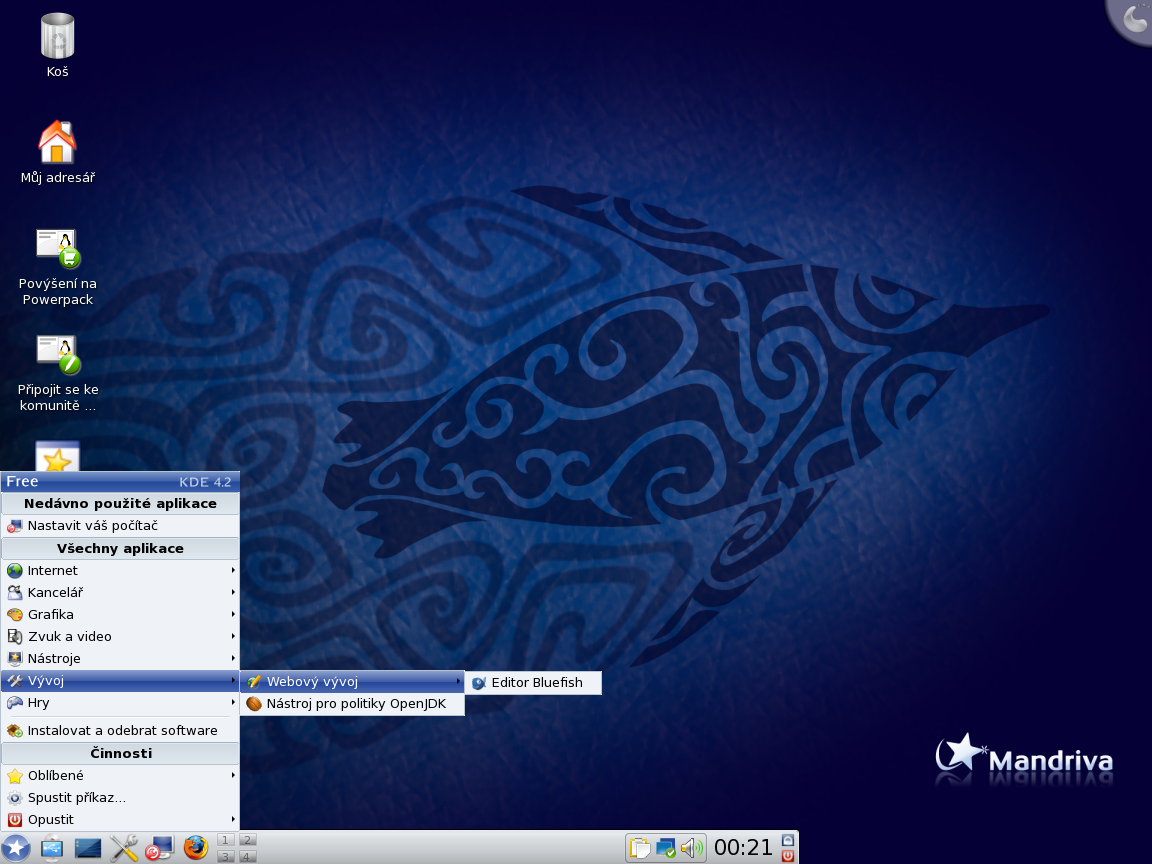Expand the arrow beside Internet
The height and width of the screenshot is (864, 1152).
233,570
